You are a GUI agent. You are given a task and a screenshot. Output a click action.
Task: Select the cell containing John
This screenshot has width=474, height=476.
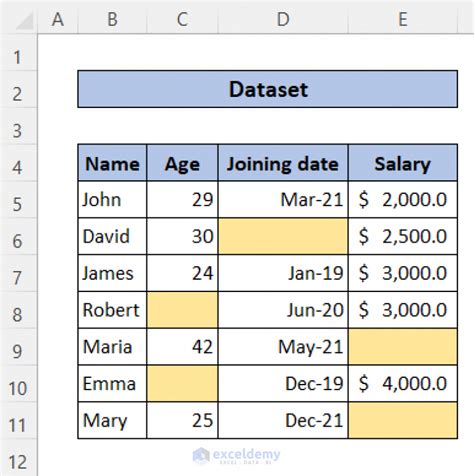point(112,200)
